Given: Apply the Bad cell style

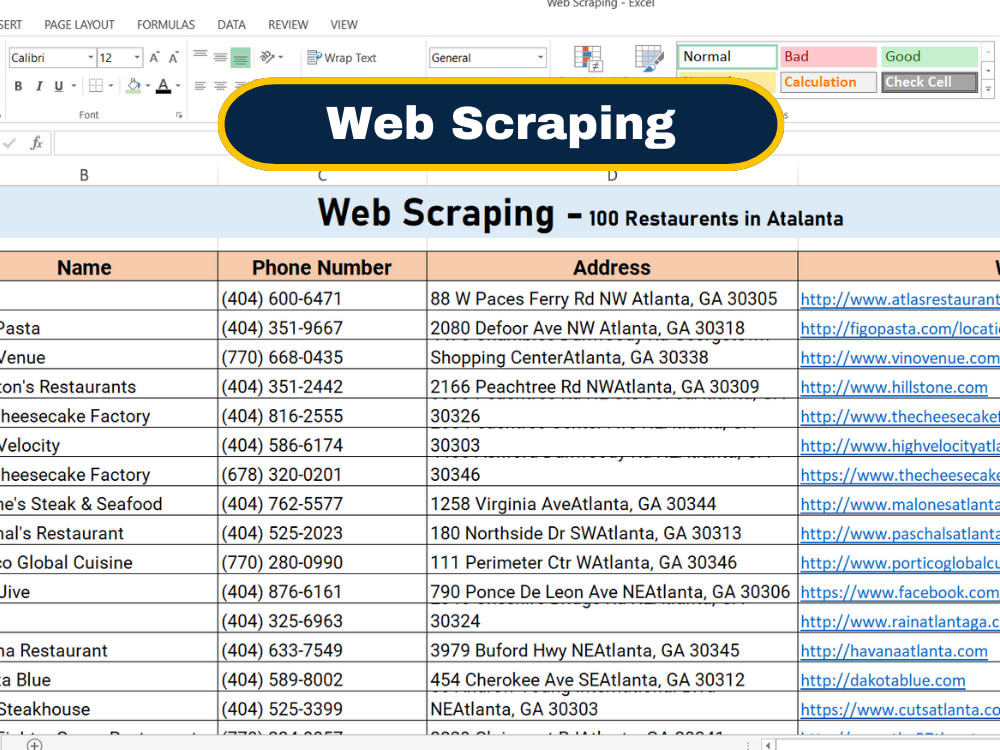Looking at the screenshot, I should click(828, 57).
